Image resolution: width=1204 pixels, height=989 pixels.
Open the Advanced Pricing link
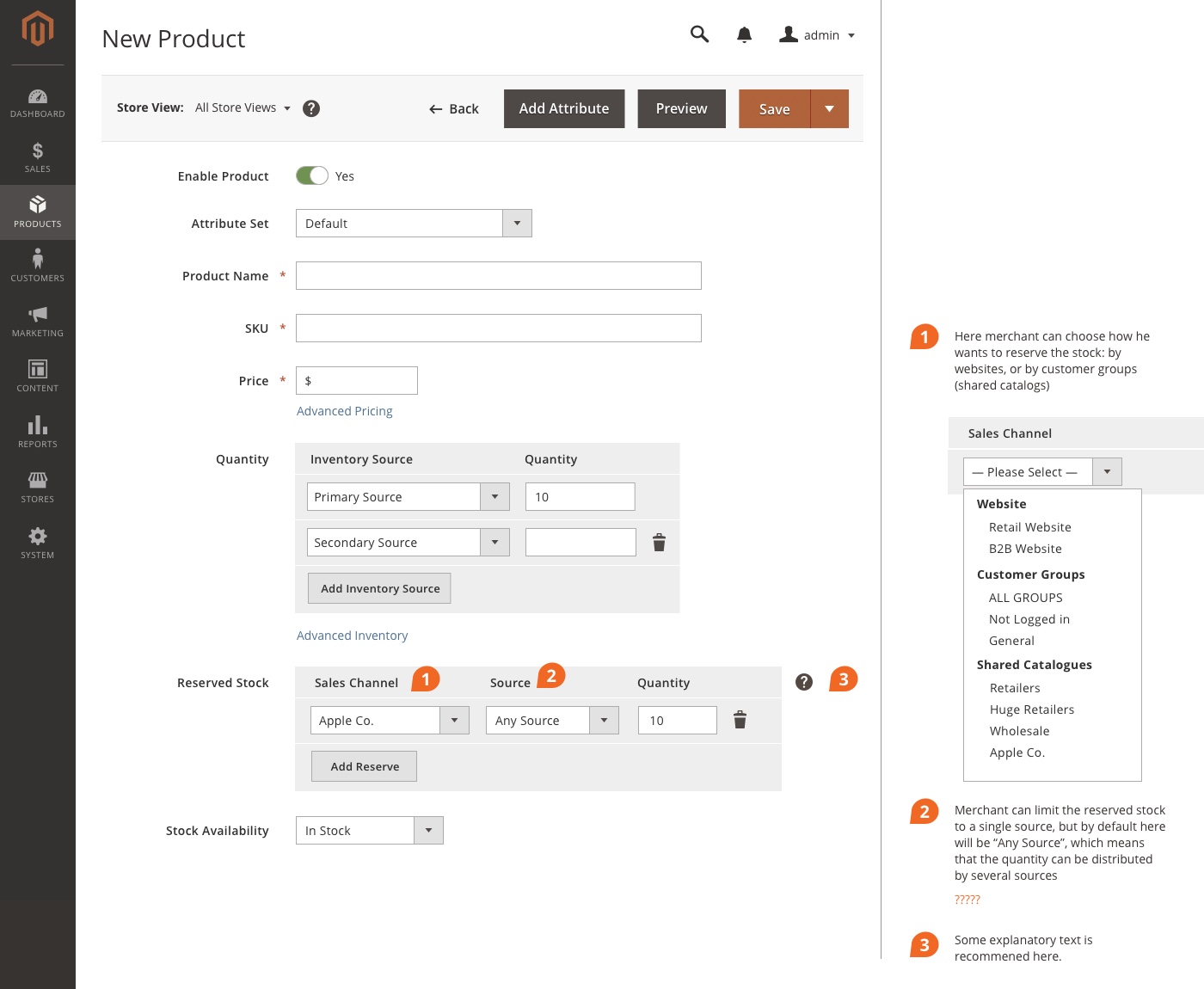(344, 411)
